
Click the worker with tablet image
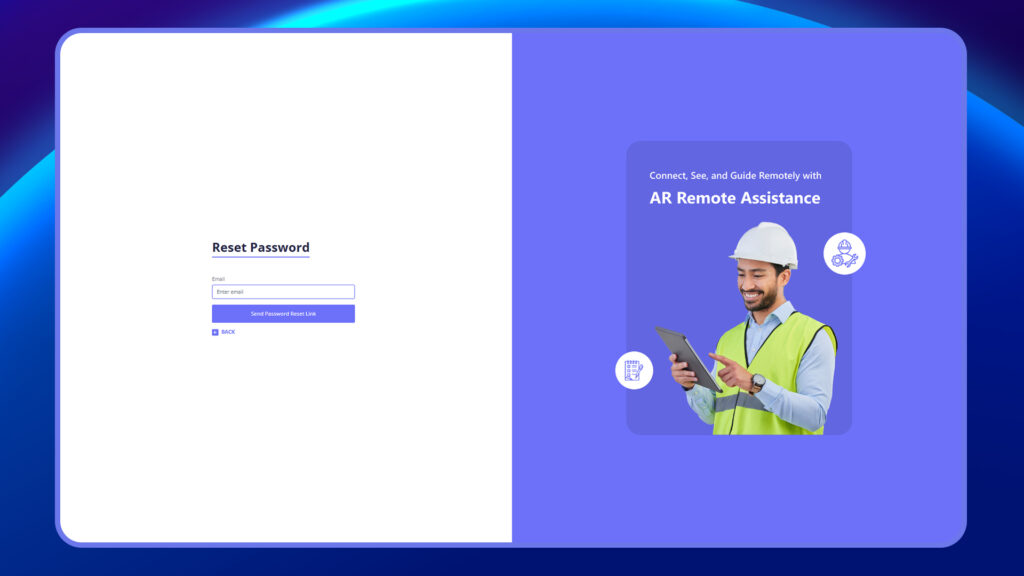click(x=748, y=328)
